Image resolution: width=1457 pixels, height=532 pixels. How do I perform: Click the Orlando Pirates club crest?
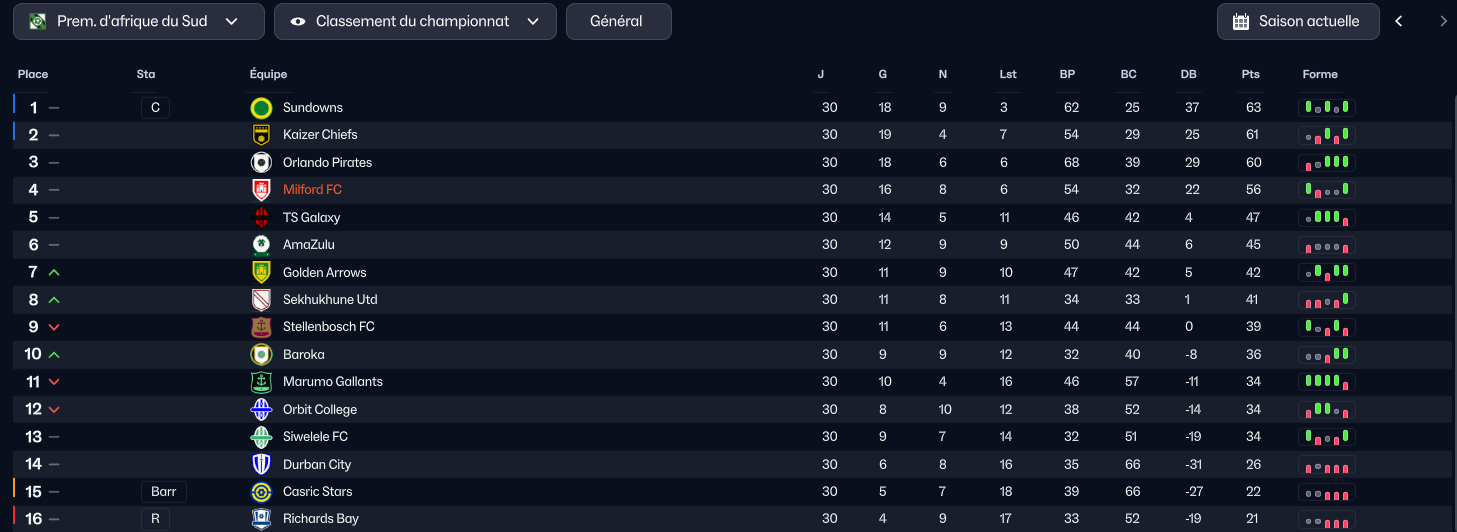(261, 162)
